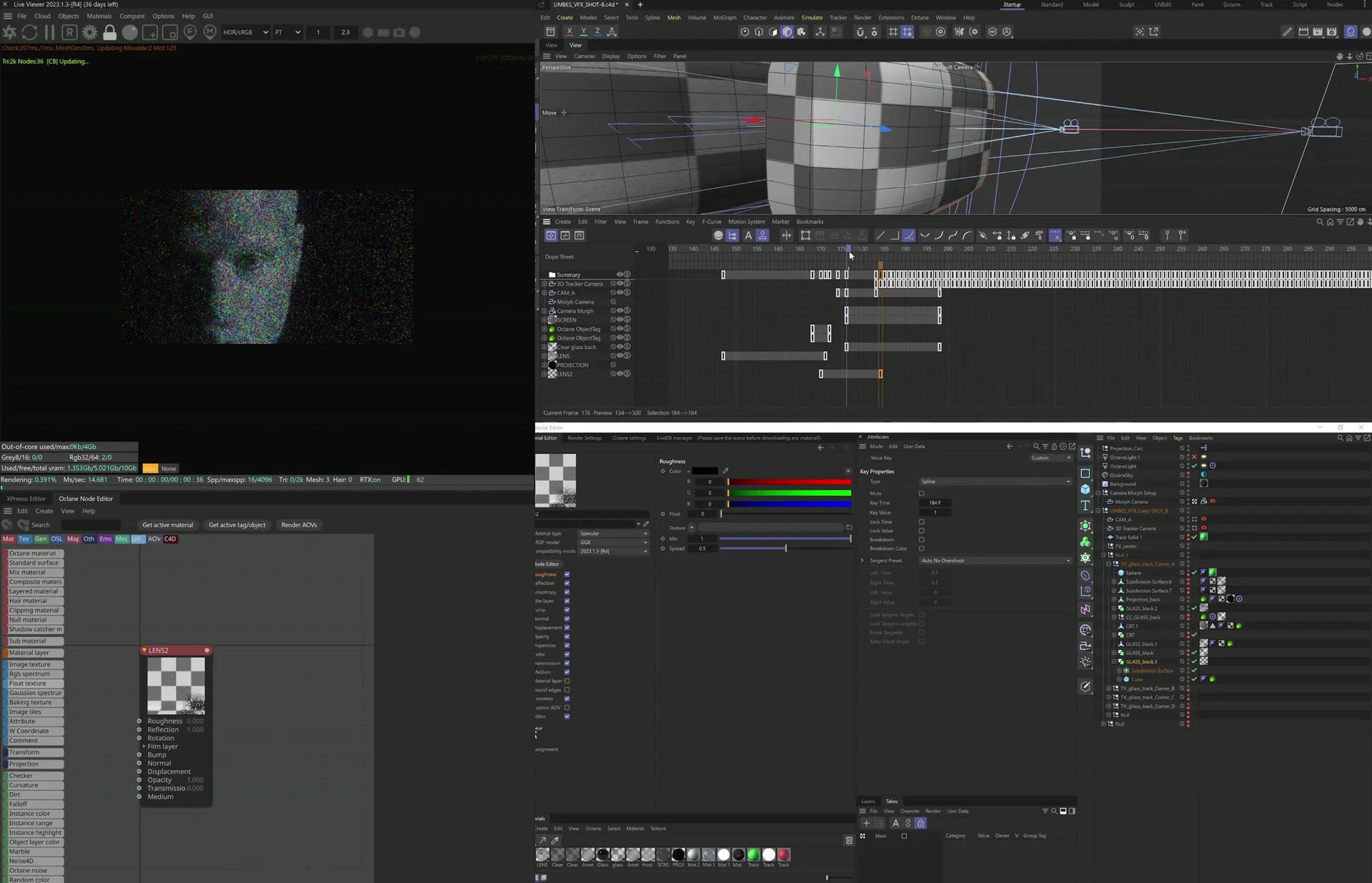Enable the Lock Time checkbox
The height and width of the screenshot is (883, 1372).
[x=921, y=522]
